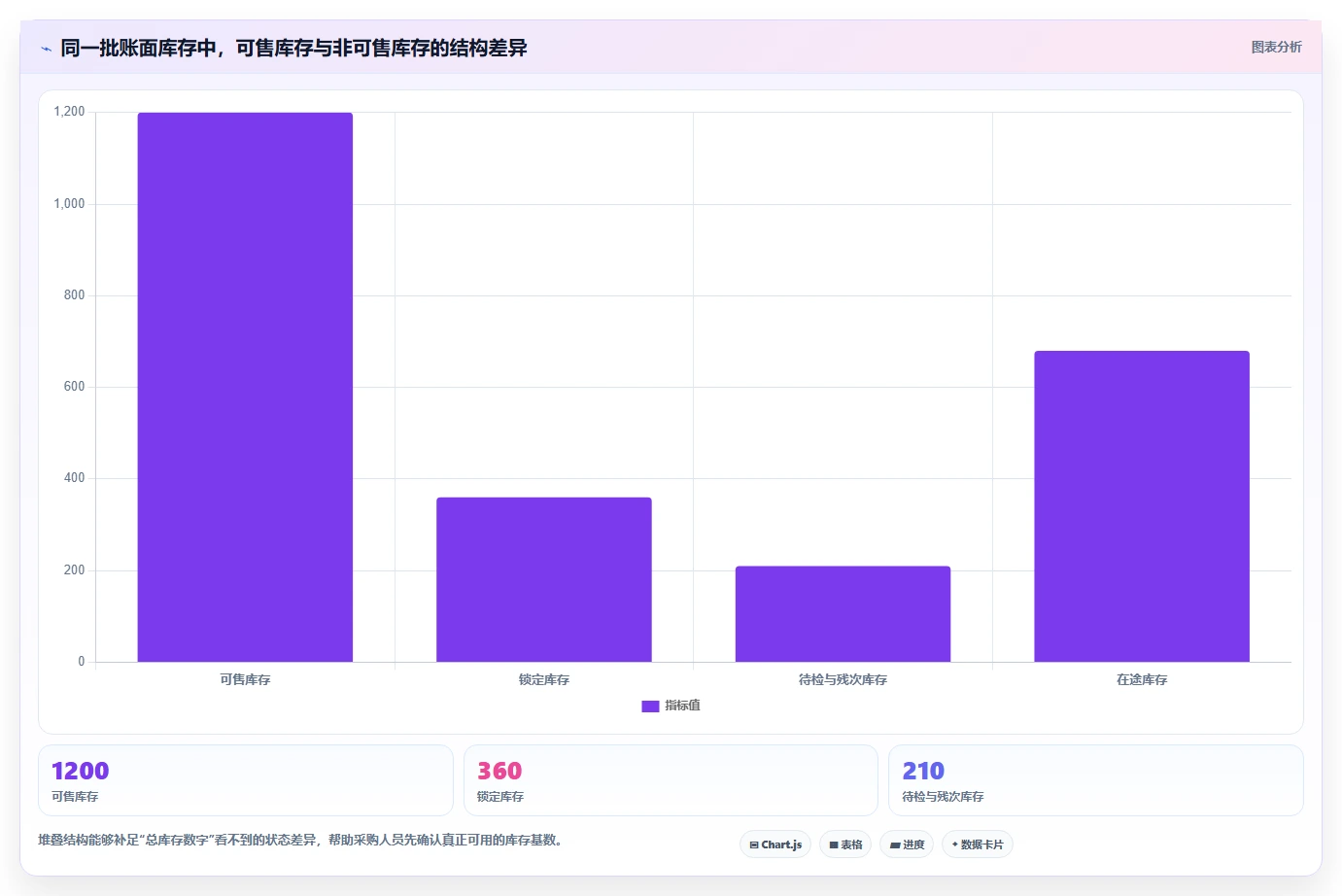
Task: Click the footer note starting 堆叠结构能够补足
Action: click(x=300, y=840)
